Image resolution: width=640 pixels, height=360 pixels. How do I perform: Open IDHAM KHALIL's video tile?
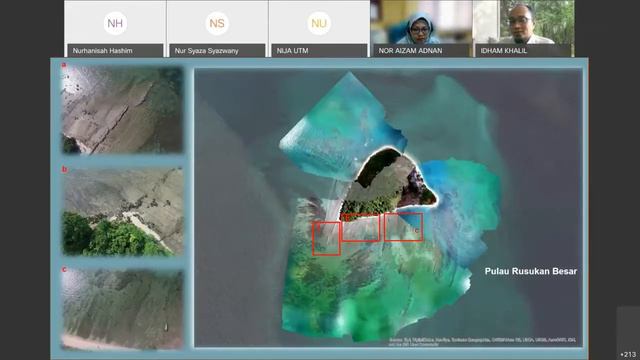523,29
